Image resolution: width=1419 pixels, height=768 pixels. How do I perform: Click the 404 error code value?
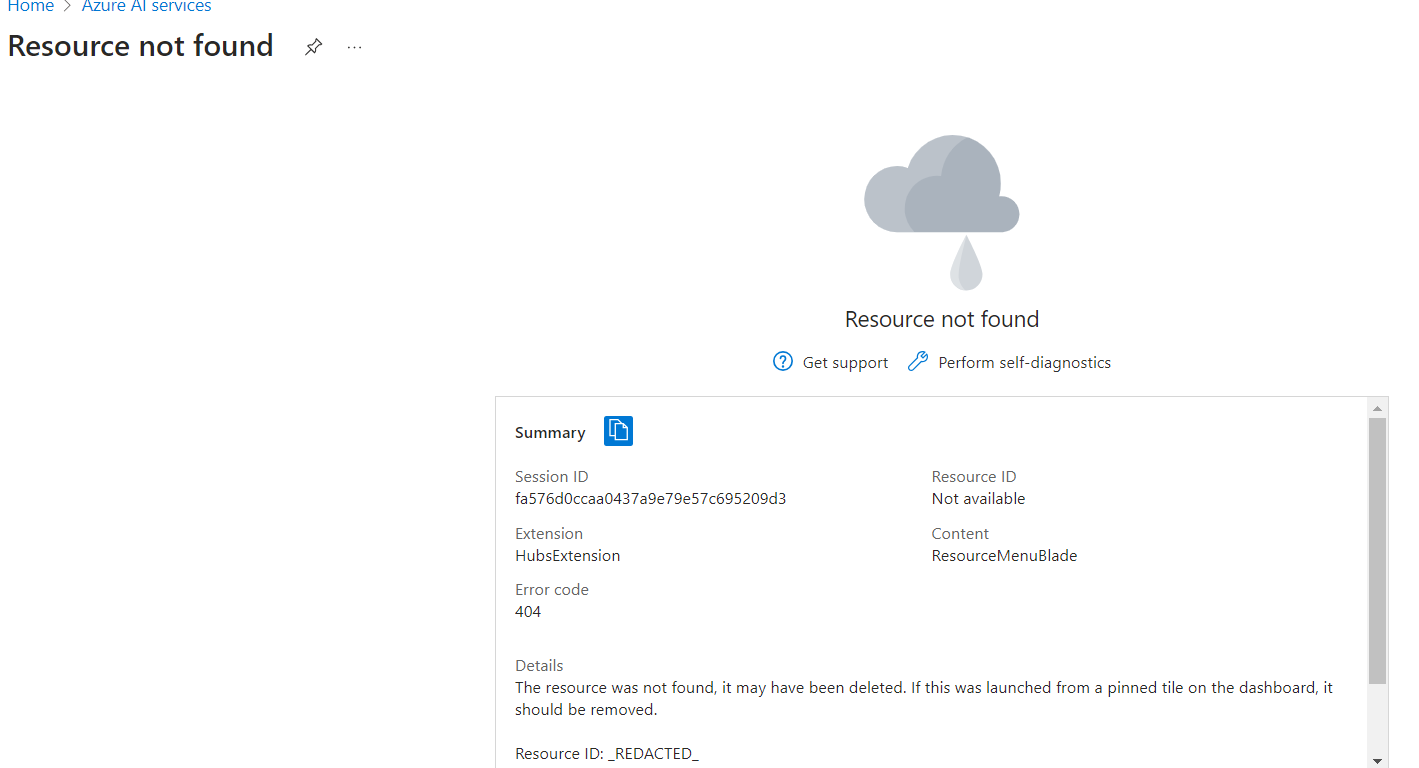tap(528, 611)
